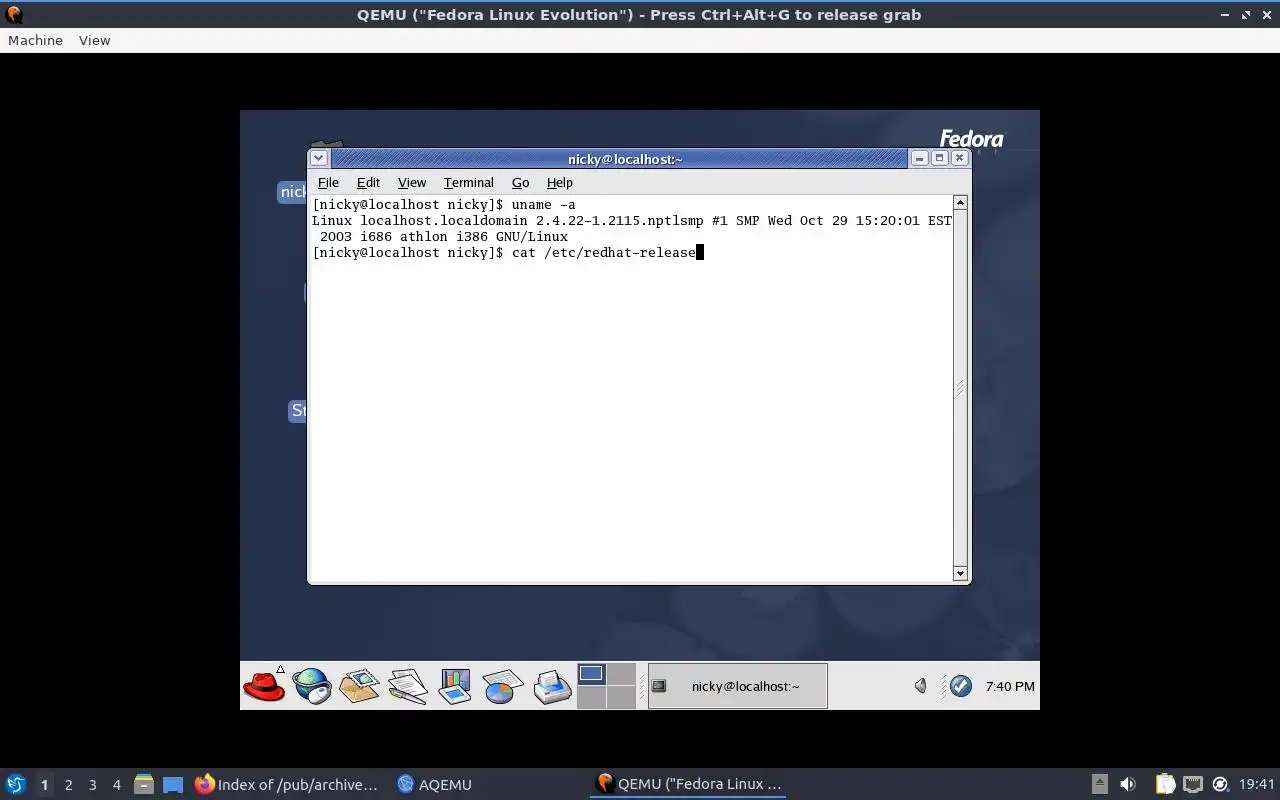Click the host show desktop icon
The height and width of the screenshot is (800, 1280).
coord(173,784)
